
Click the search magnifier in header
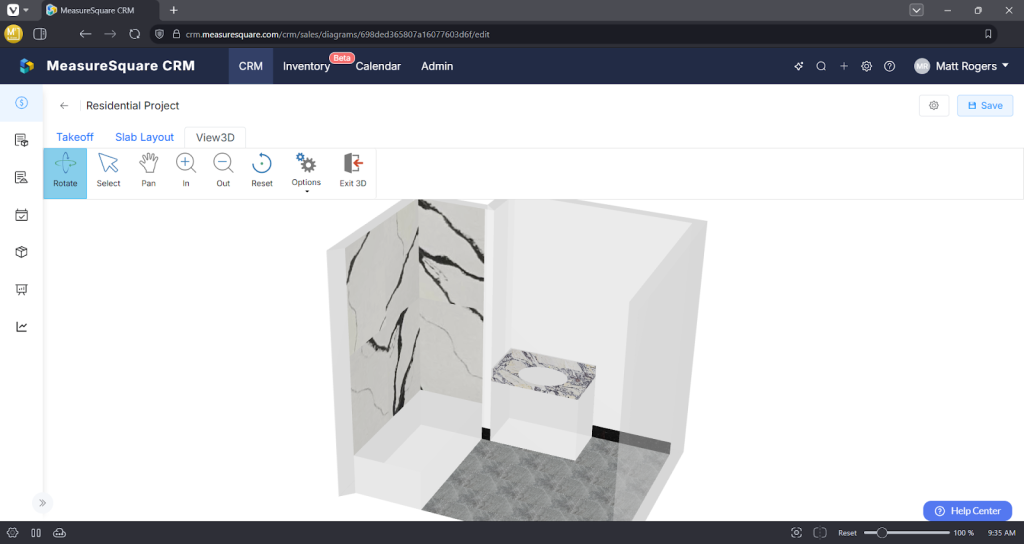click(x=821, y=66)
